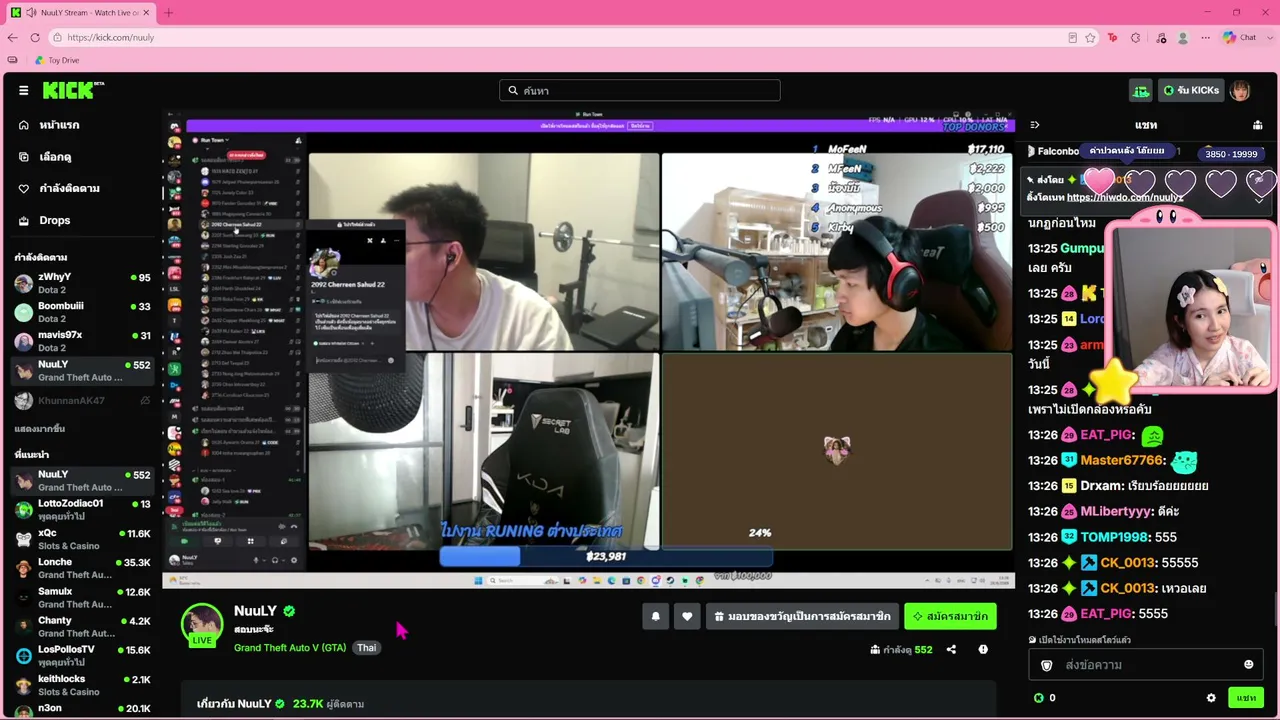Open the browser extensions puzzle icon
Viewport: 1280px width, 720px height.
tap(1136, 38)
